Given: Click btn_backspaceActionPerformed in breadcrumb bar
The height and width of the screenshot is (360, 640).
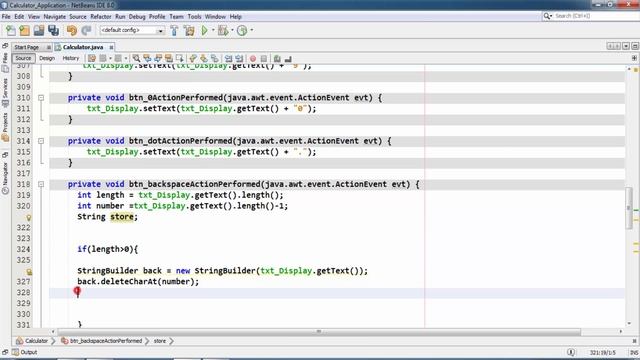Looking at the screenshot, I should 102,341.
